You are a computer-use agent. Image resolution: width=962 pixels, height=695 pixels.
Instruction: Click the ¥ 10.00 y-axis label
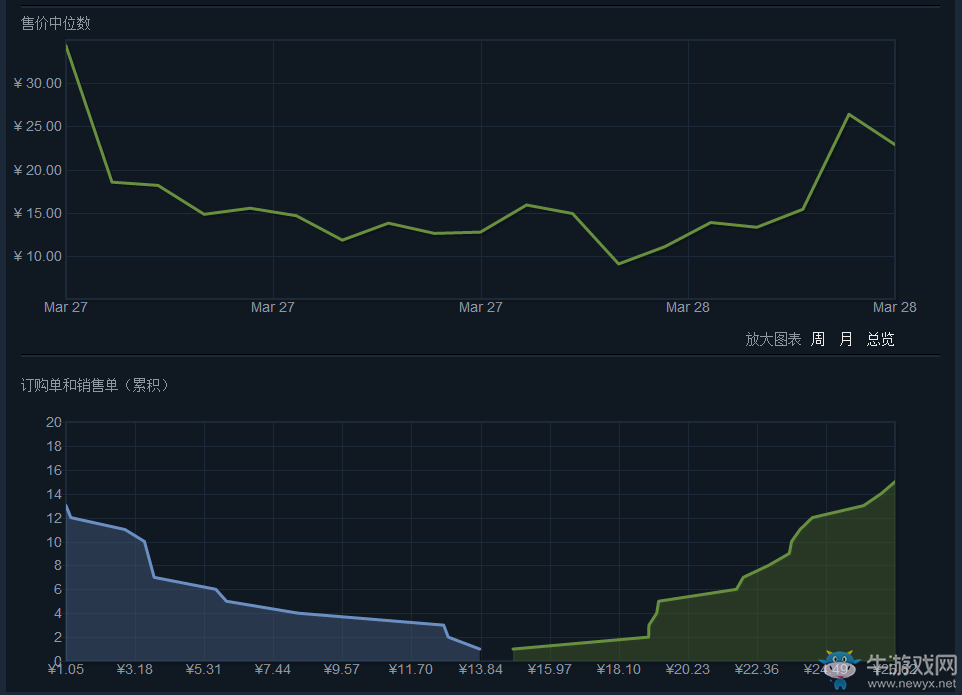coord(38,256)
